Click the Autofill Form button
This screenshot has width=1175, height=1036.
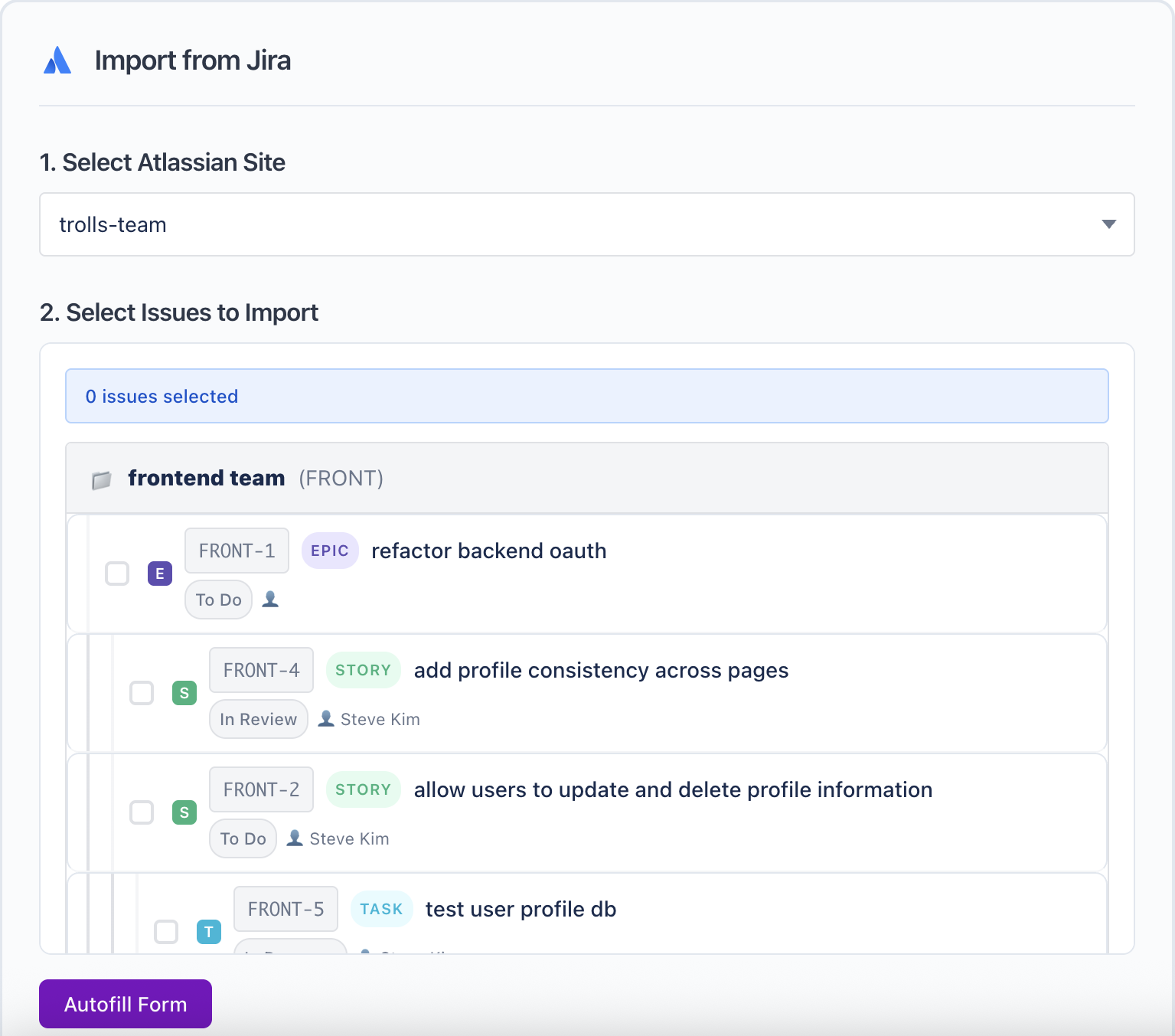[125, 1003]
